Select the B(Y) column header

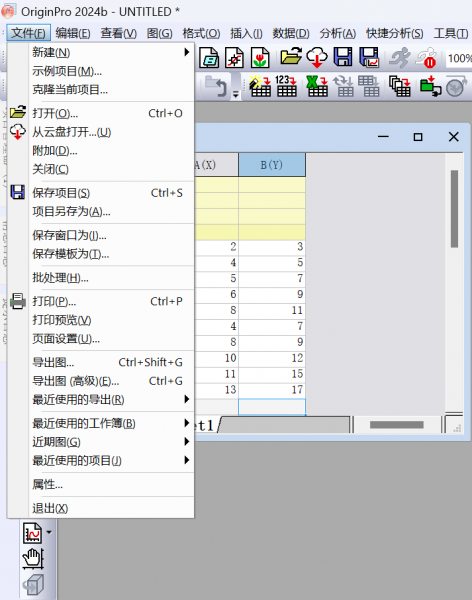272,165
